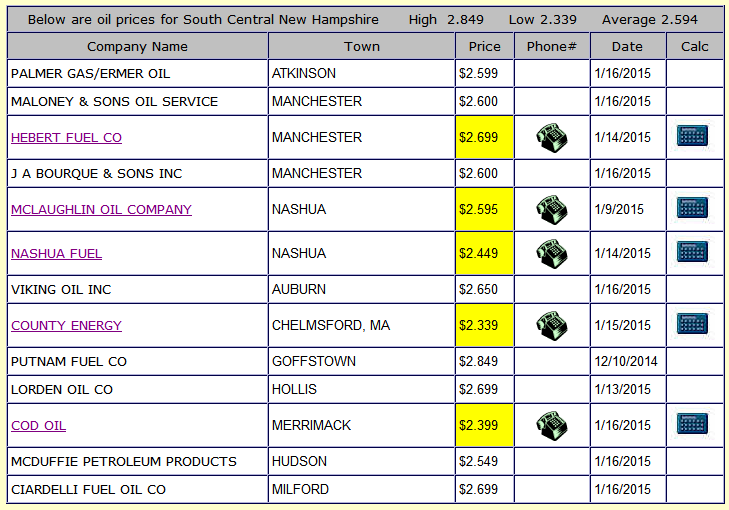Click the $2.650 Viking Oil price
Image resolution: width=729 pixels, height=510 pixels.
point(478,289)
